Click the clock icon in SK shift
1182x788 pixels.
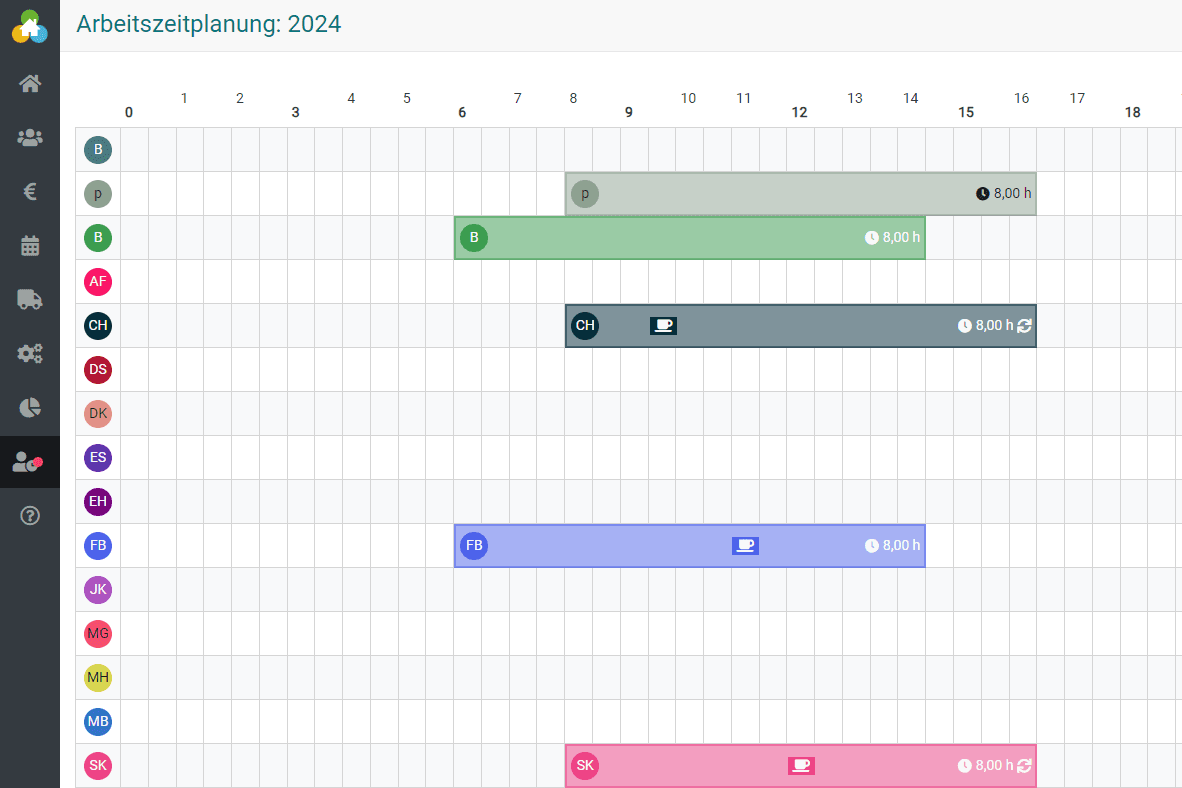pos(965,766)
